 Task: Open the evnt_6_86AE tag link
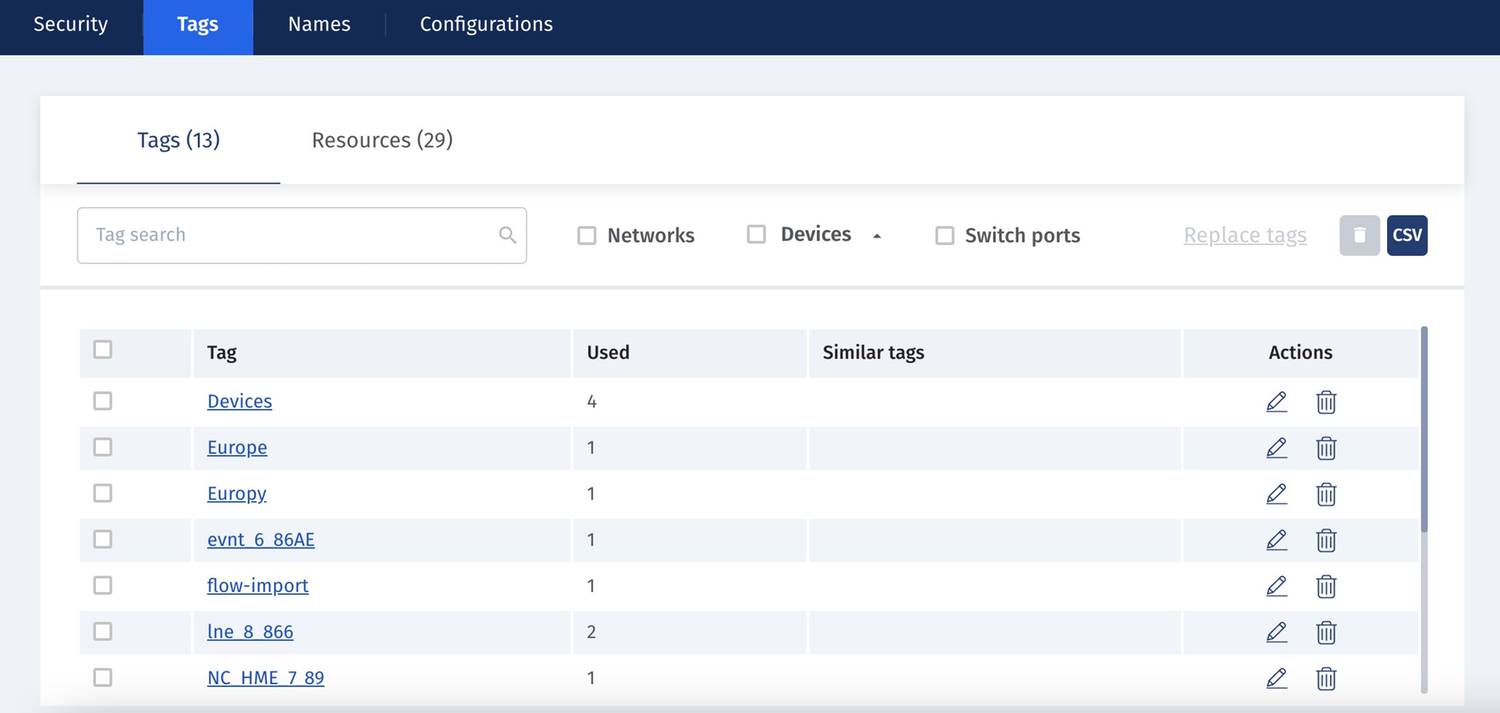tap(260, 539)
